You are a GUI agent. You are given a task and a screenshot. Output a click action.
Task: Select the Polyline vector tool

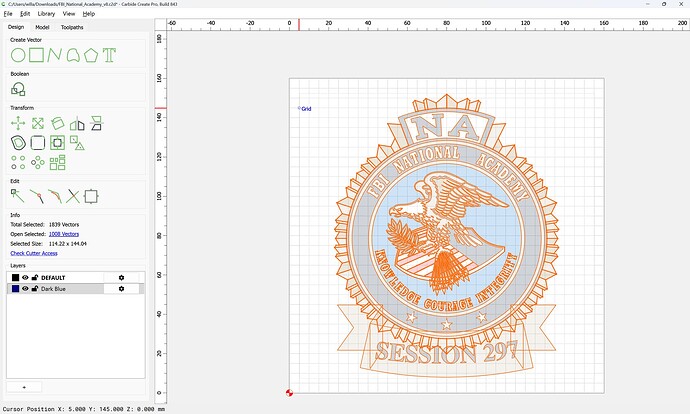click(55, 55)
